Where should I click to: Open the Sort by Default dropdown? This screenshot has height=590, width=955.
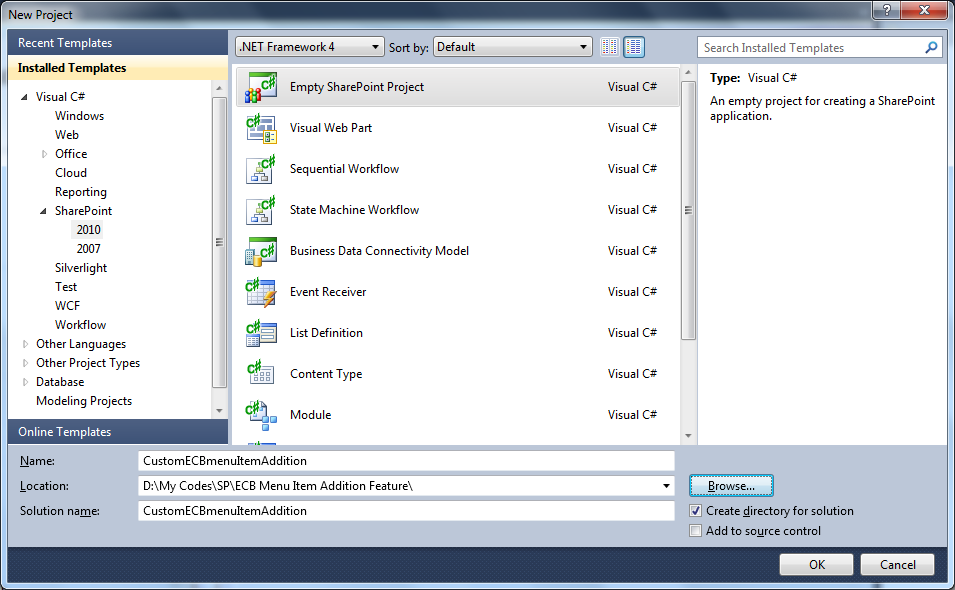(x=512, y=47)
